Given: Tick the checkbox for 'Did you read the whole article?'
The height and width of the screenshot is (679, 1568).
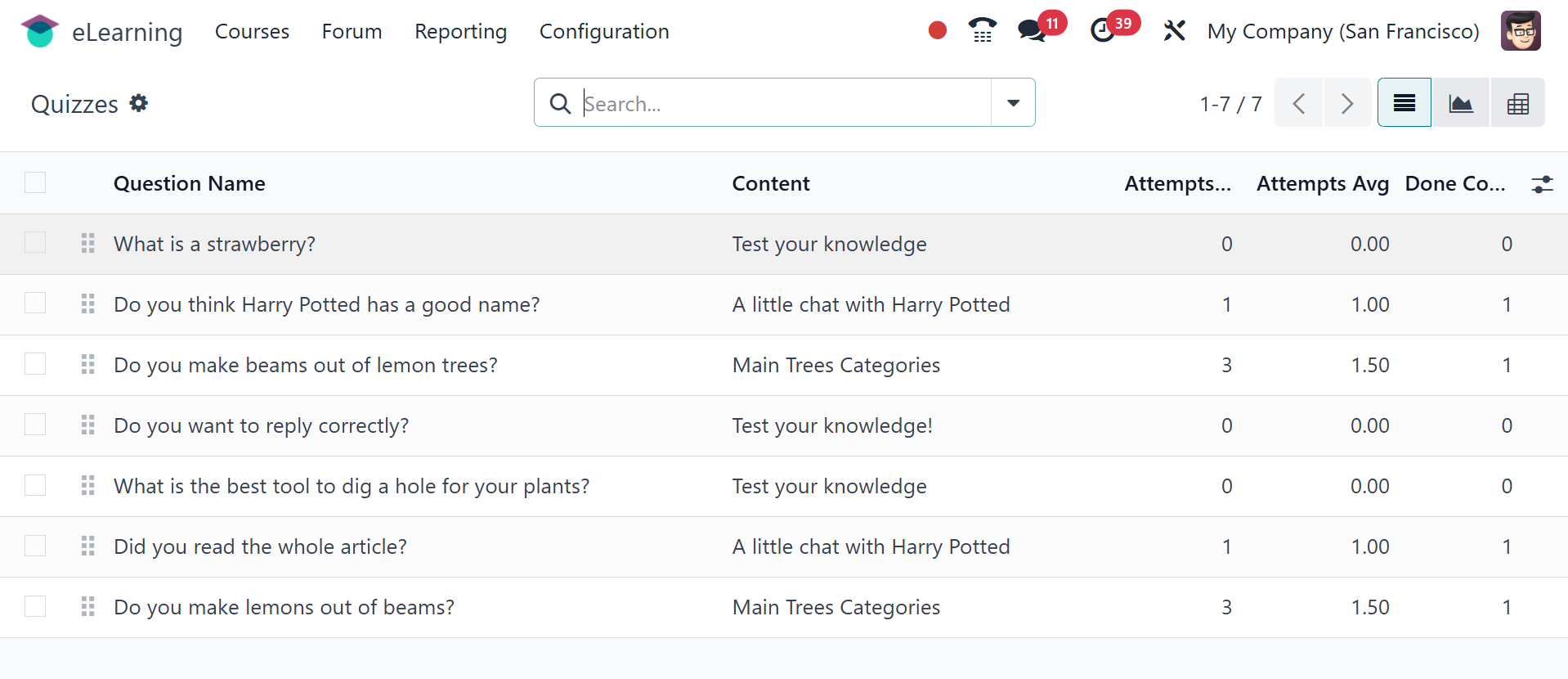Looking at the screenshot, I should coord(35,546).
